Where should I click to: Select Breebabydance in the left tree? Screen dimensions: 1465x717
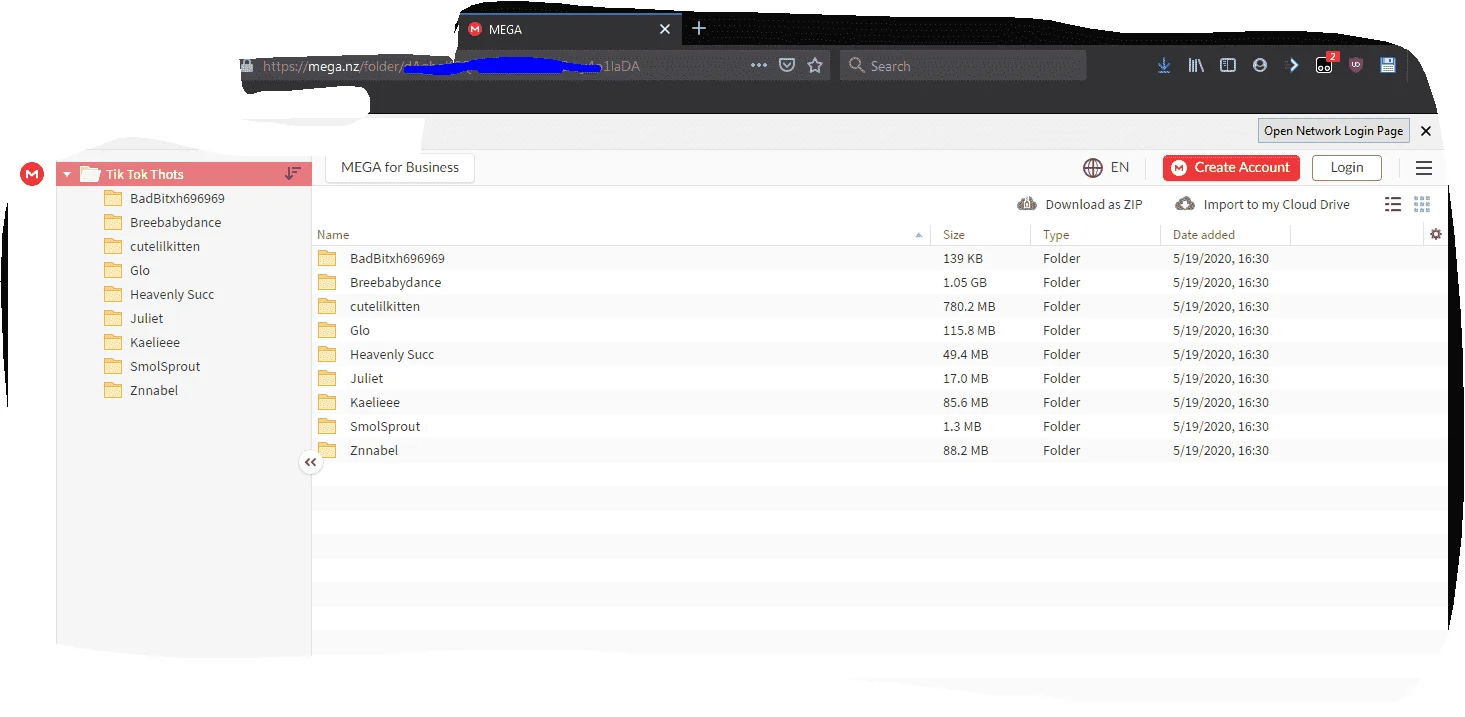pyautogui.click(x=175, y=222)
